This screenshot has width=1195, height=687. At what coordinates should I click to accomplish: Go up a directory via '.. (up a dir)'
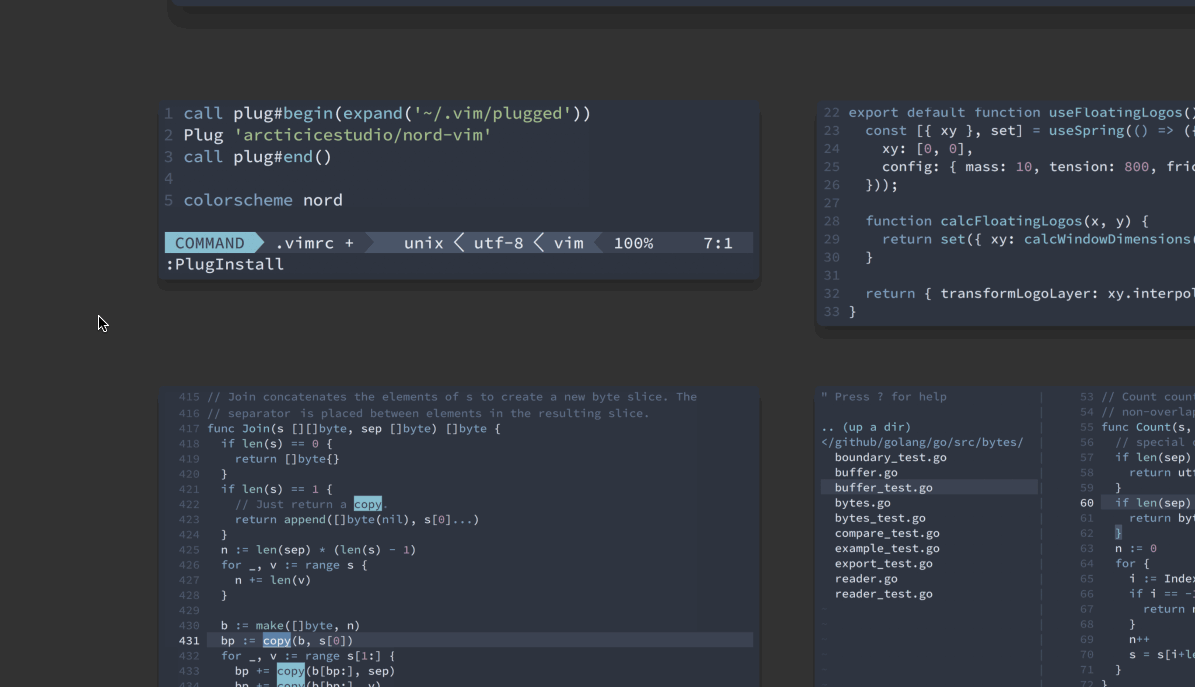pos(866,427)
